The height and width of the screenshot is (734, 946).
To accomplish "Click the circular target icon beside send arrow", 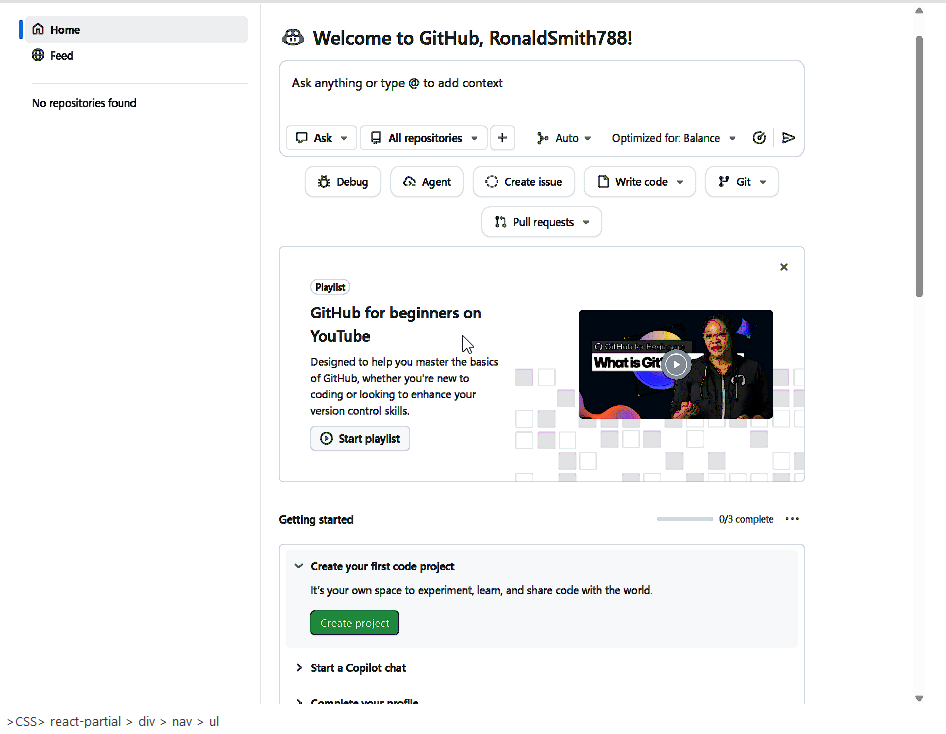I will [x=759, y=138].
